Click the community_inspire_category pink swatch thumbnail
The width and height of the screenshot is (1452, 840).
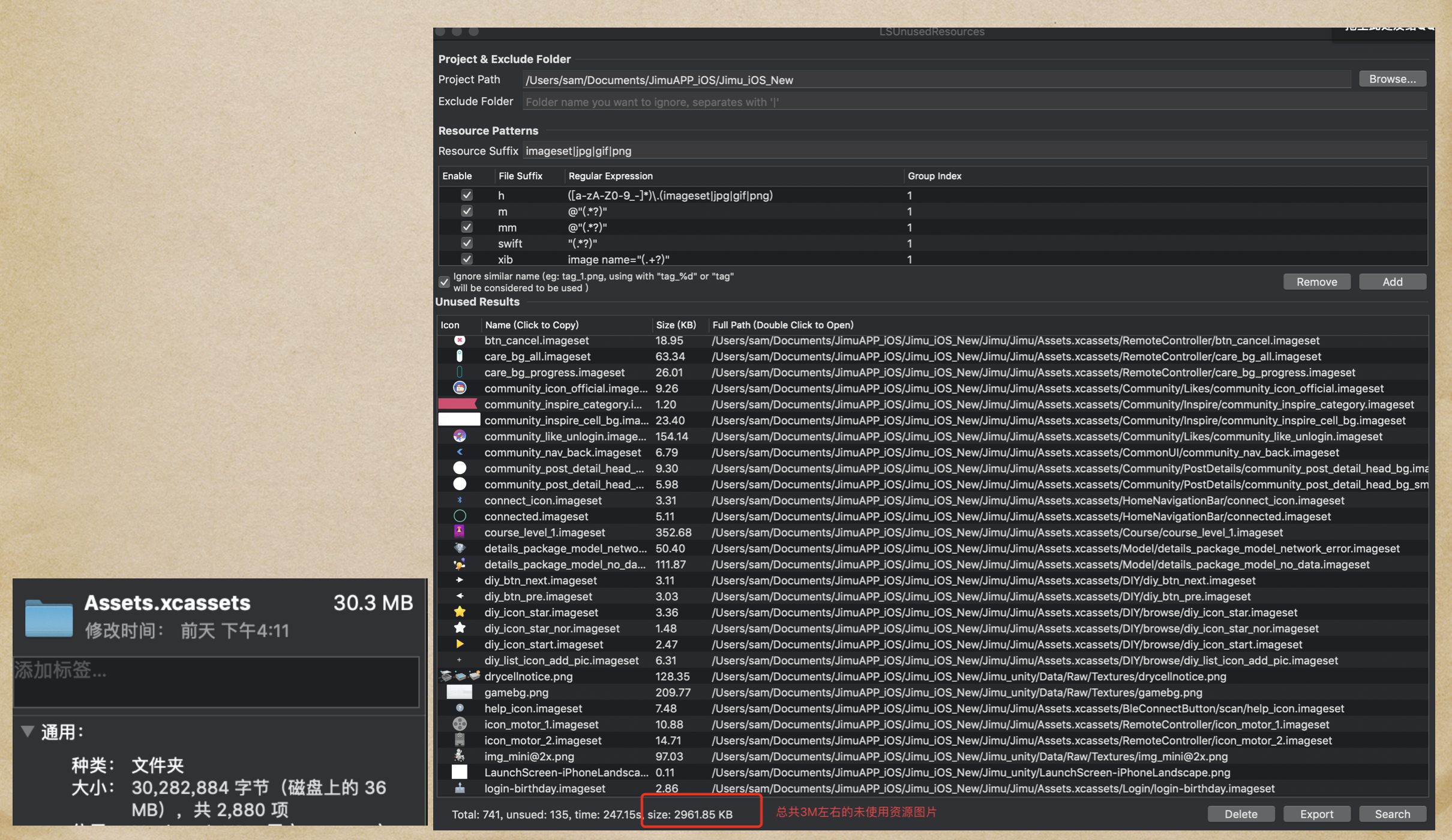458,404
